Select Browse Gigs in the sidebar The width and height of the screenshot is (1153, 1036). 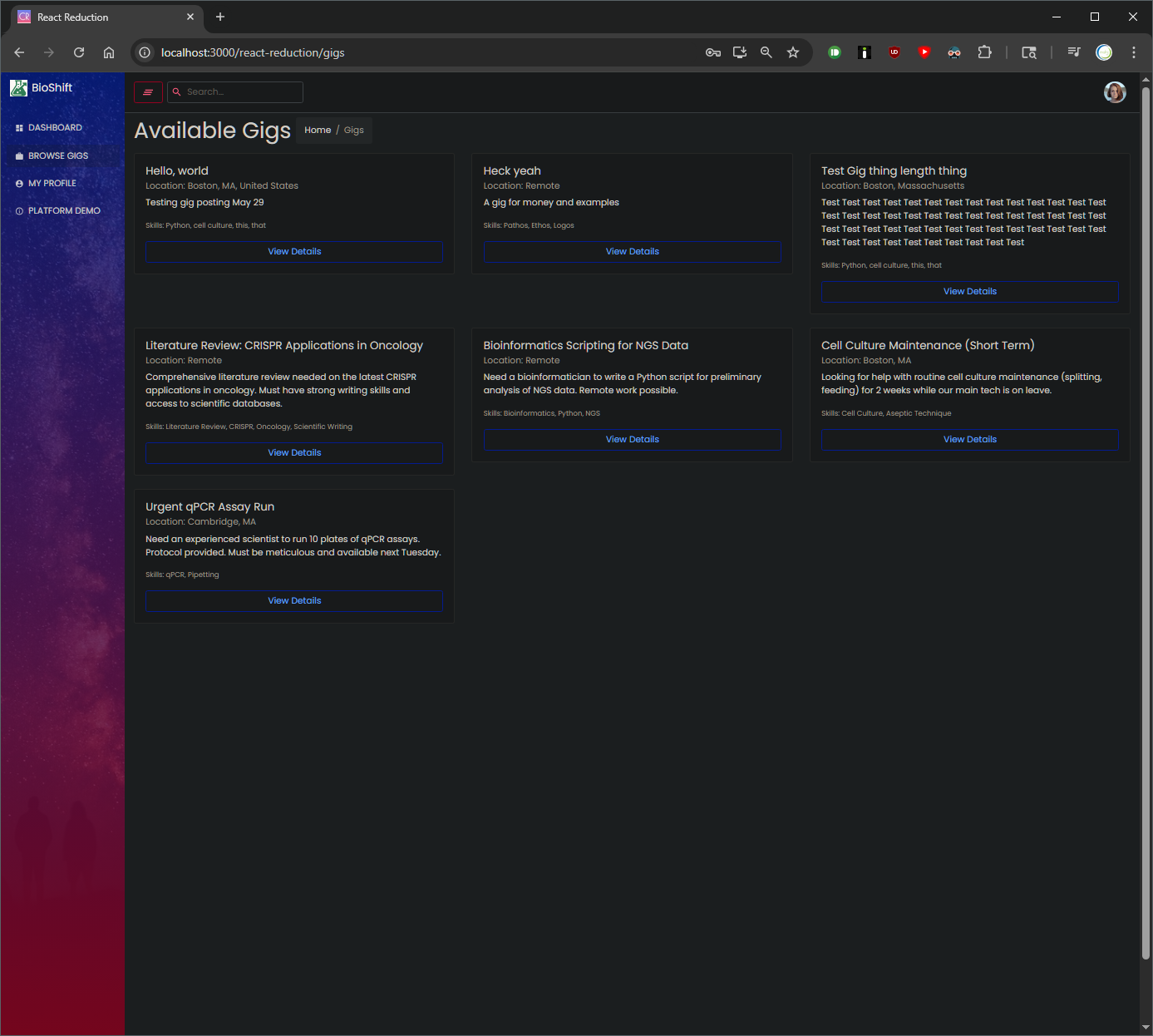click(x=57, y=156)
